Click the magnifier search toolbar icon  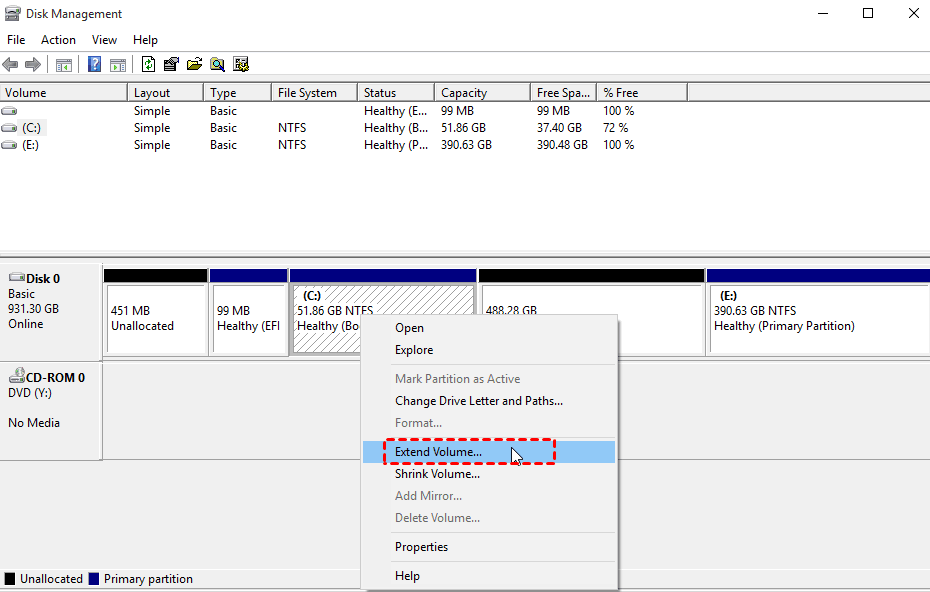pos(217,64)
